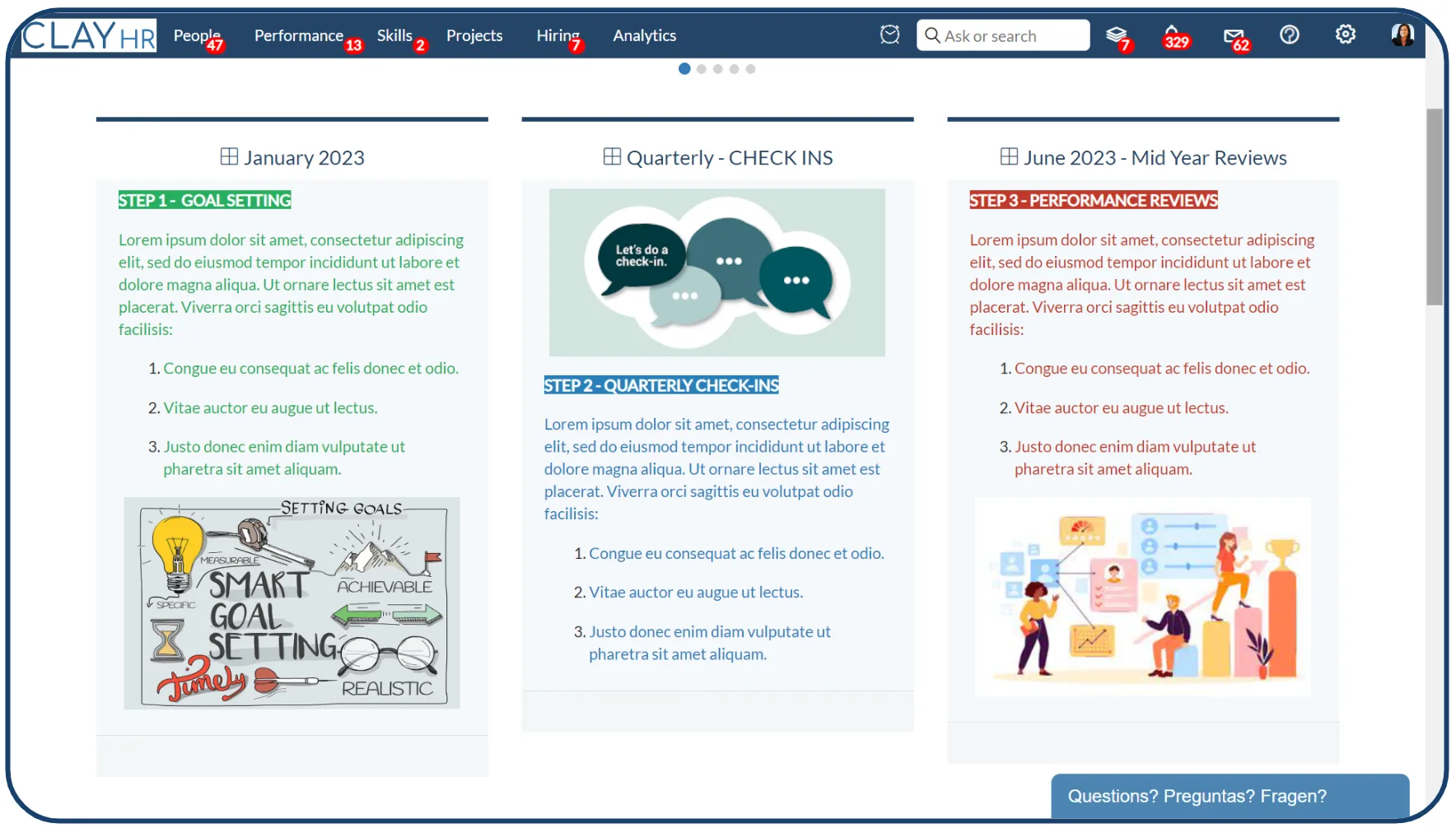Open the Skills menu
The height and width of the screenshot is (828, 1456).
(x=394, y=35)
